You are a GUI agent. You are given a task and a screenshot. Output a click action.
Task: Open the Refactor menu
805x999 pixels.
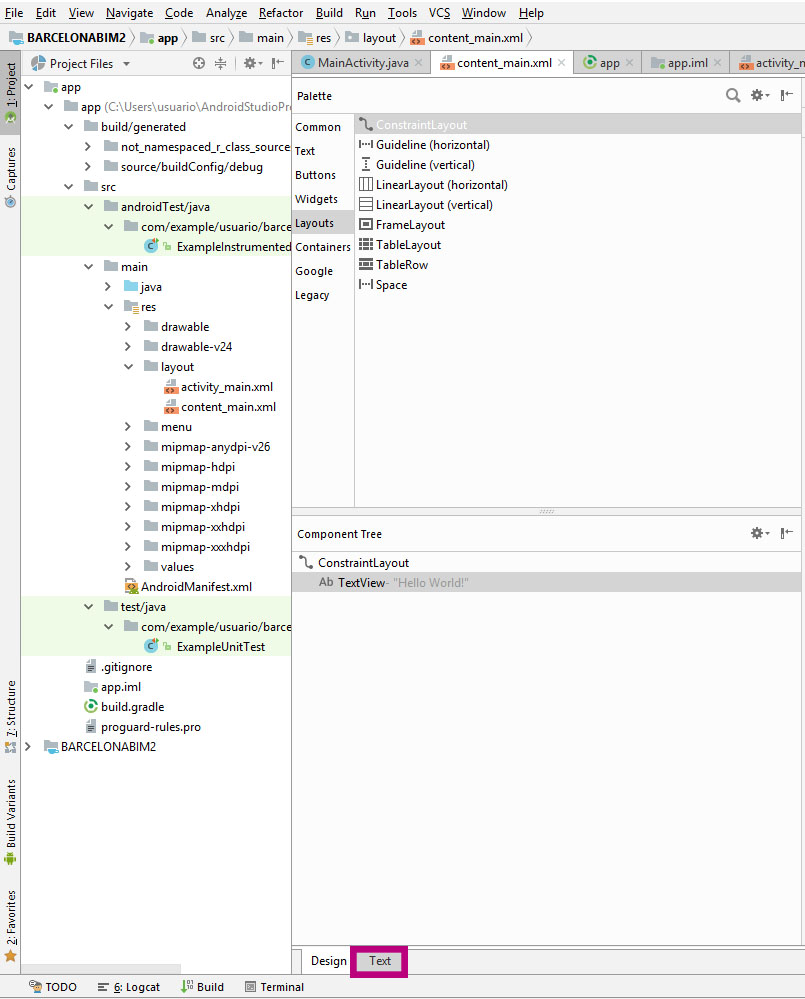tap(281, 13)
